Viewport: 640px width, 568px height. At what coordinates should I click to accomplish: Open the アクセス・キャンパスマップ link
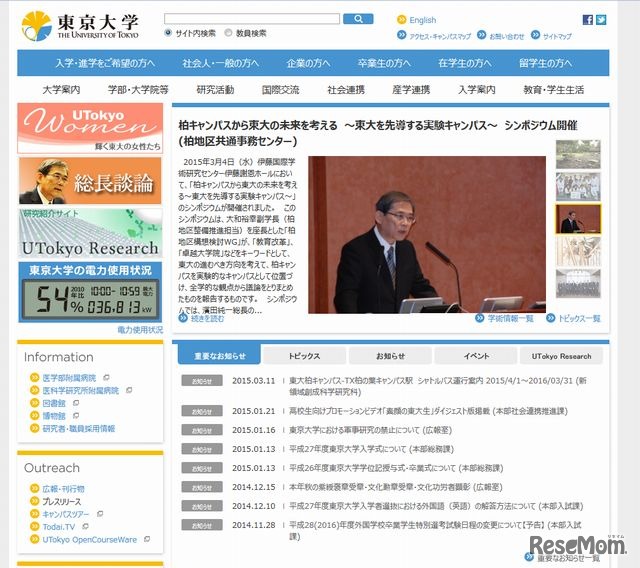(x=440, y=36)
